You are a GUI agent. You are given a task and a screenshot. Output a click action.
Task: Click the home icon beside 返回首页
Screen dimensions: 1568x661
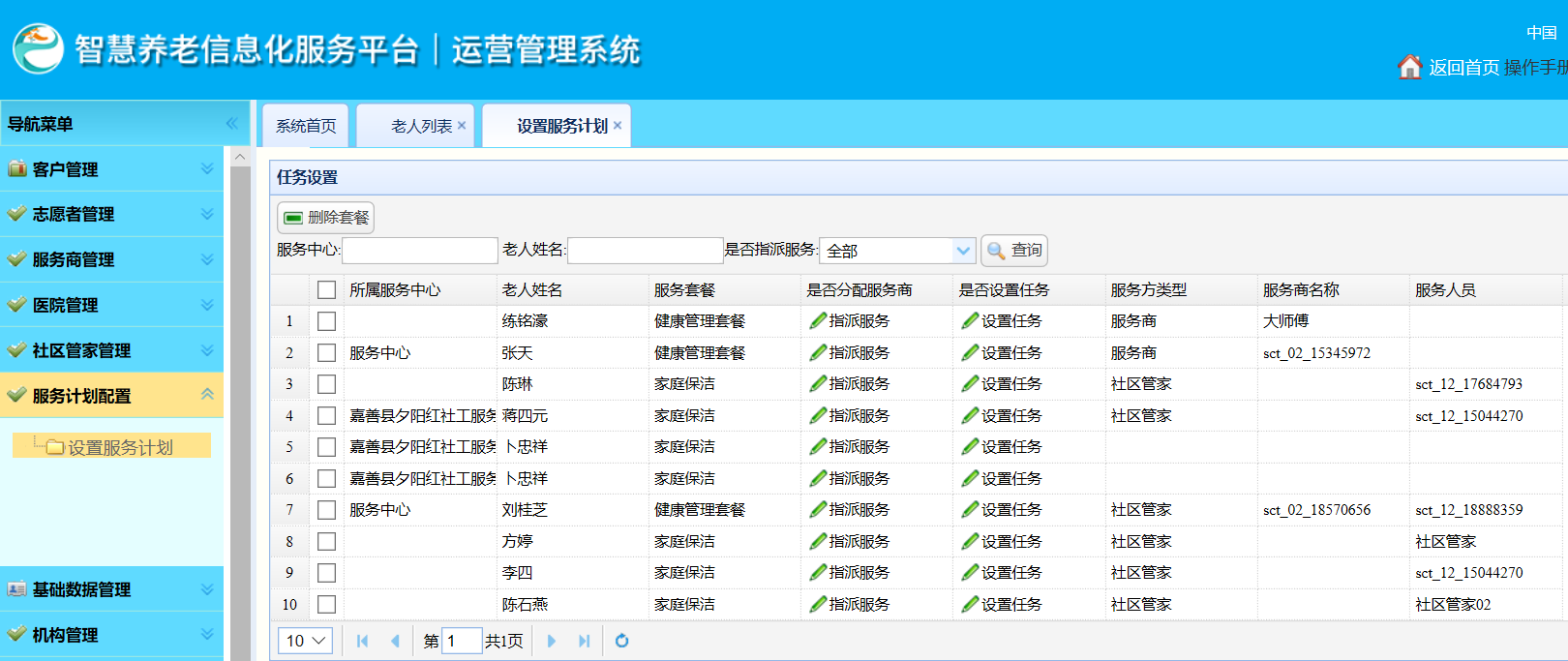pyautogui.click(x=1409, y=67)
